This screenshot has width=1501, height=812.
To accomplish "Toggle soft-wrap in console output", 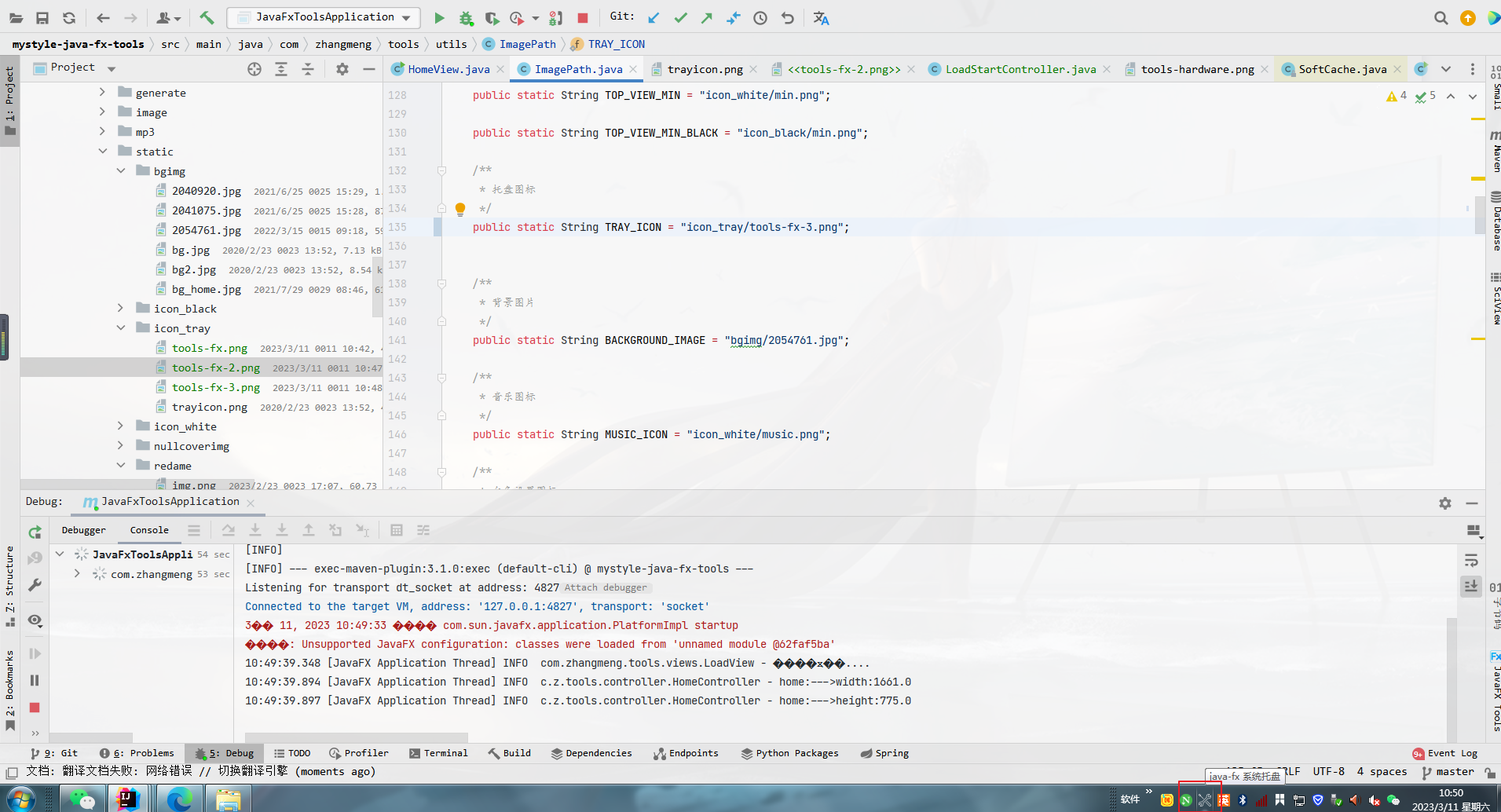I will click(x=1471, y=561).
